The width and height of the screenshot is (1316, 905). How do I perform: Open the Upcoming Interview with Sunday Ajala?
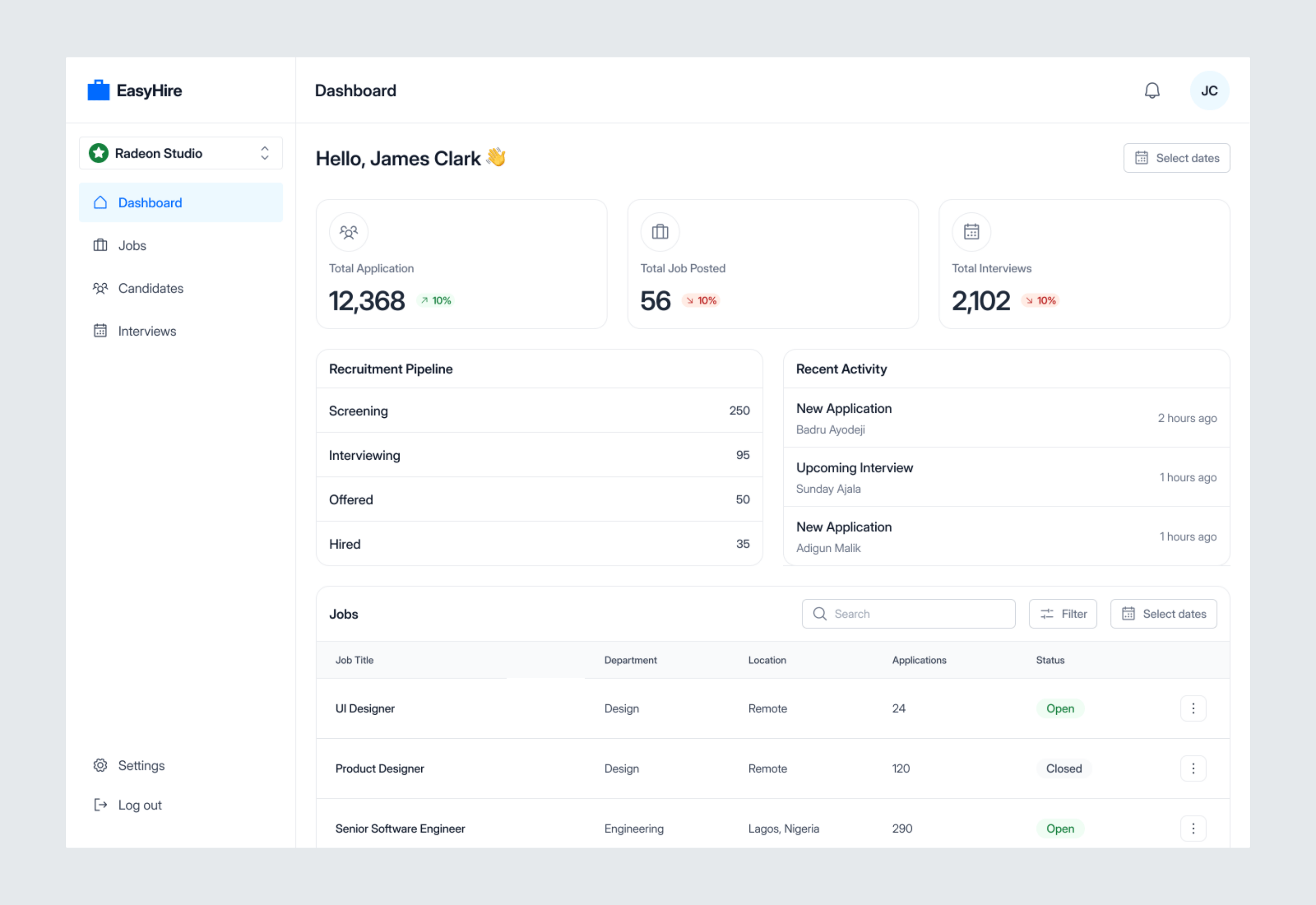[x=1006, y=478]
